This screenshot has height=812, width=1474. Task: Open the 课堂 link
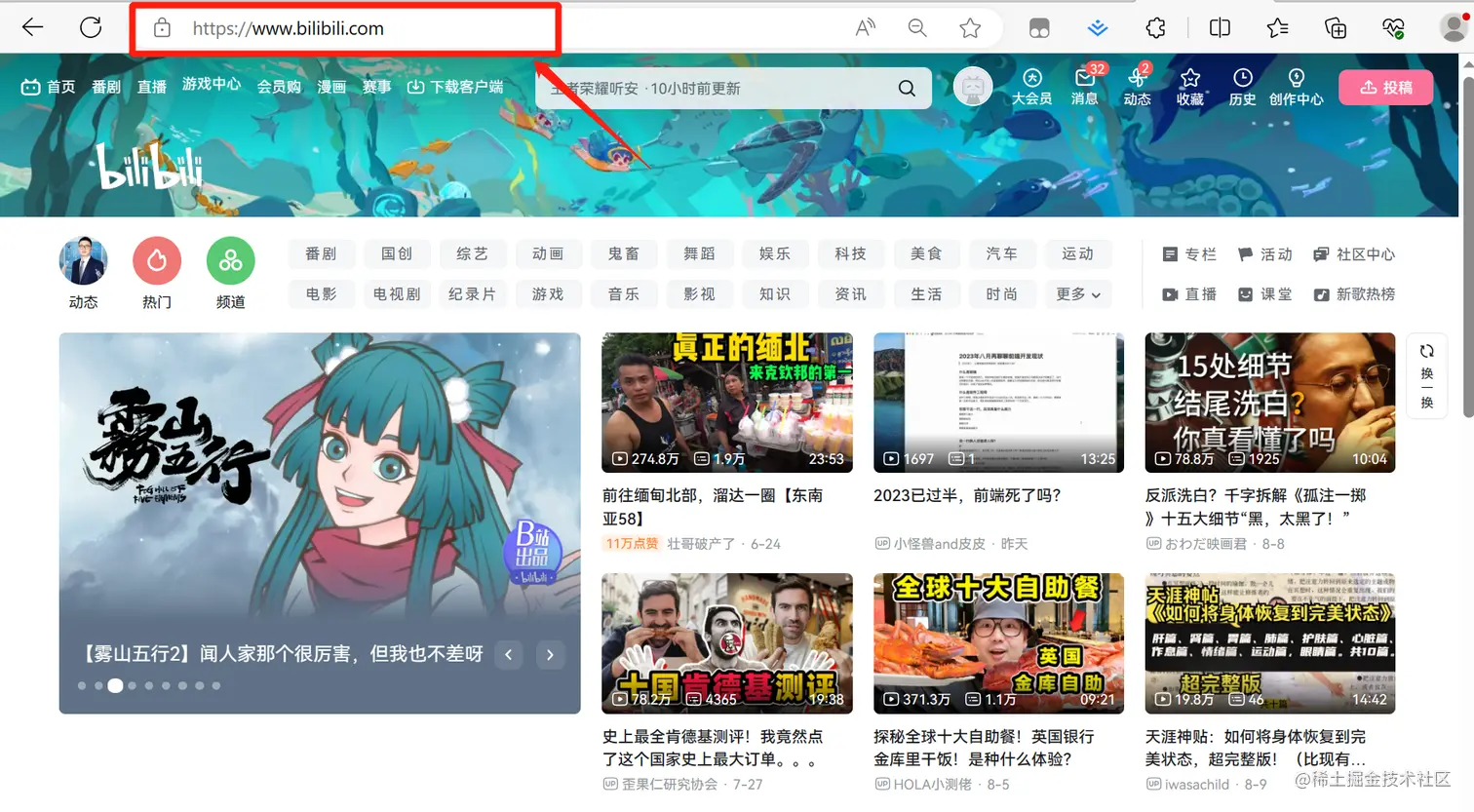[1264, 294]
